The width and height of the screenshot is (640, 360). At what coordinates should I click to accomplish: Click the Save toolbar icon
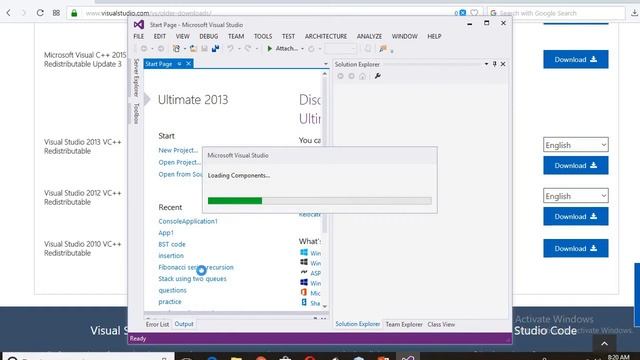click(x=204, y=49)
